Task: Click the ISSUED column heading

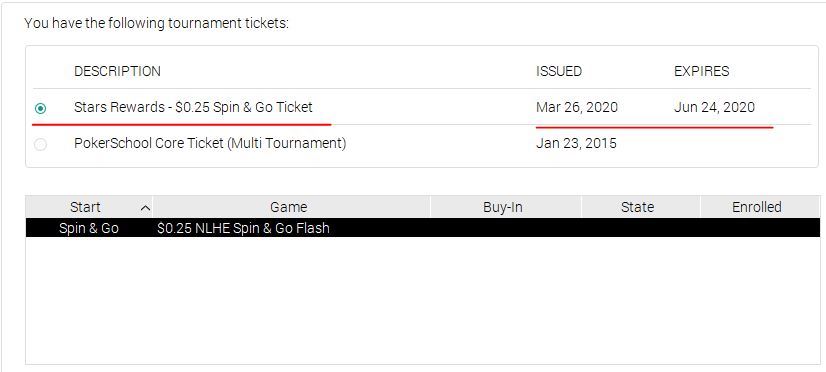Action: point(559,71)
